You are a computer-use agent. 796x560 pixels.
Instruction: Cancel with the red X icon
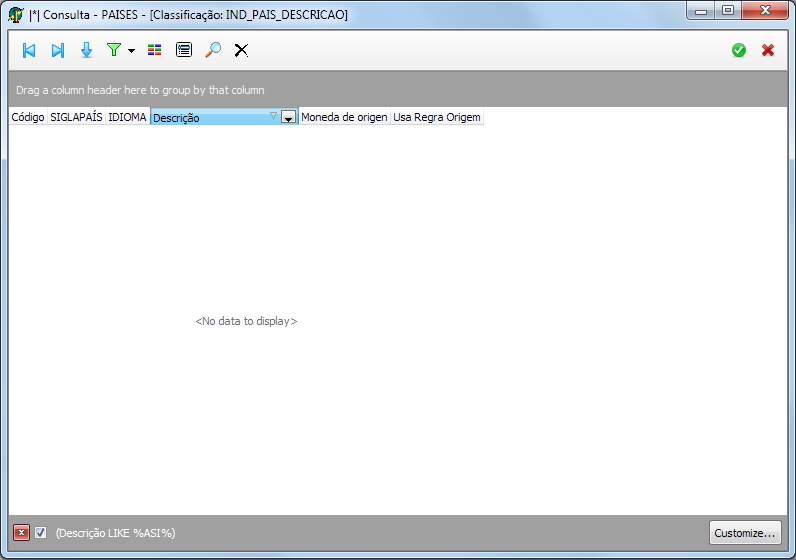[x=768, y=50]
